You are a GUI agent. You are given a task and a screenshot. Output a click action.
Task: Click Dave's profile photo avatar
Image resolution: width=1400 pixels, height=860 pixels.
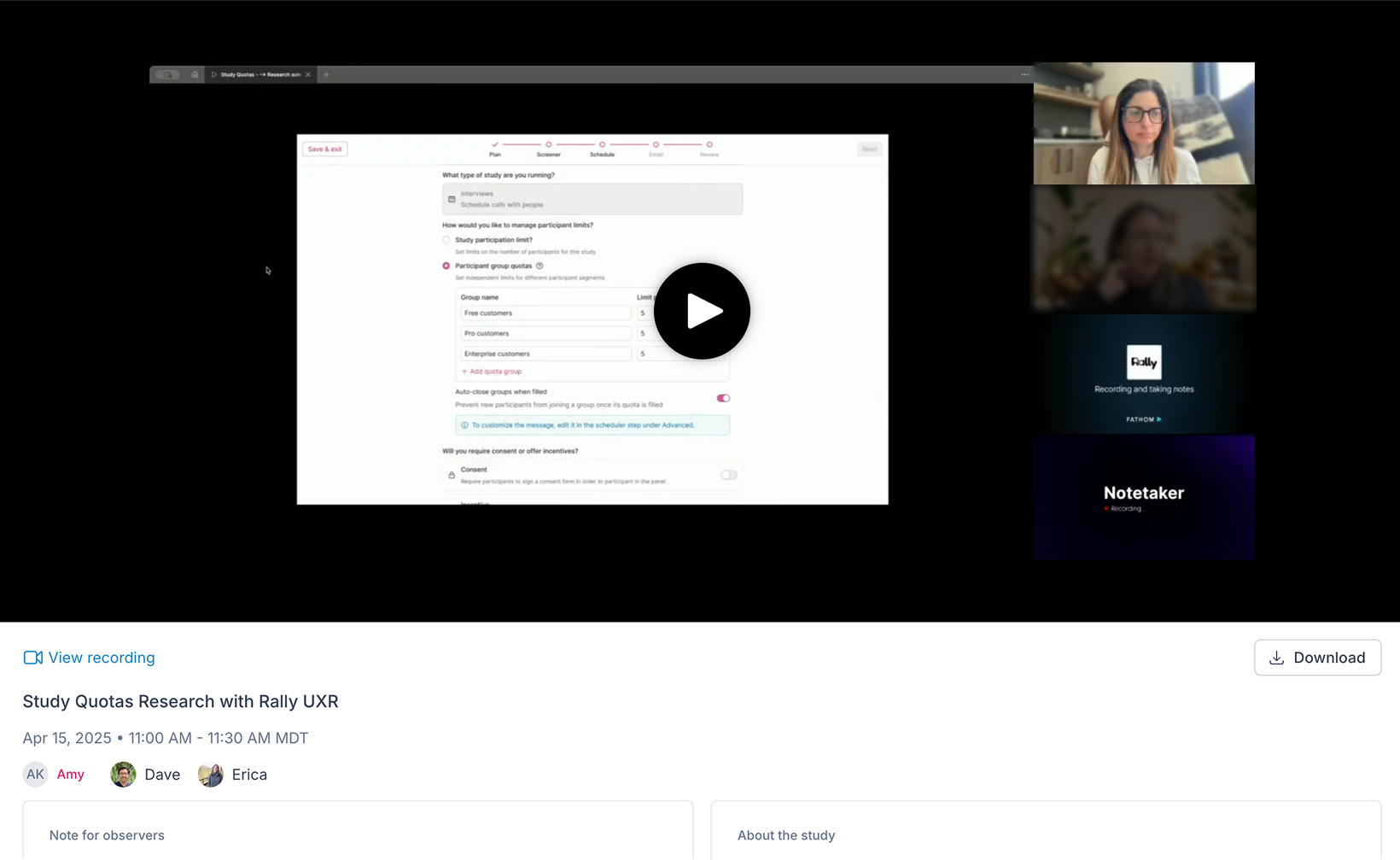123,775
